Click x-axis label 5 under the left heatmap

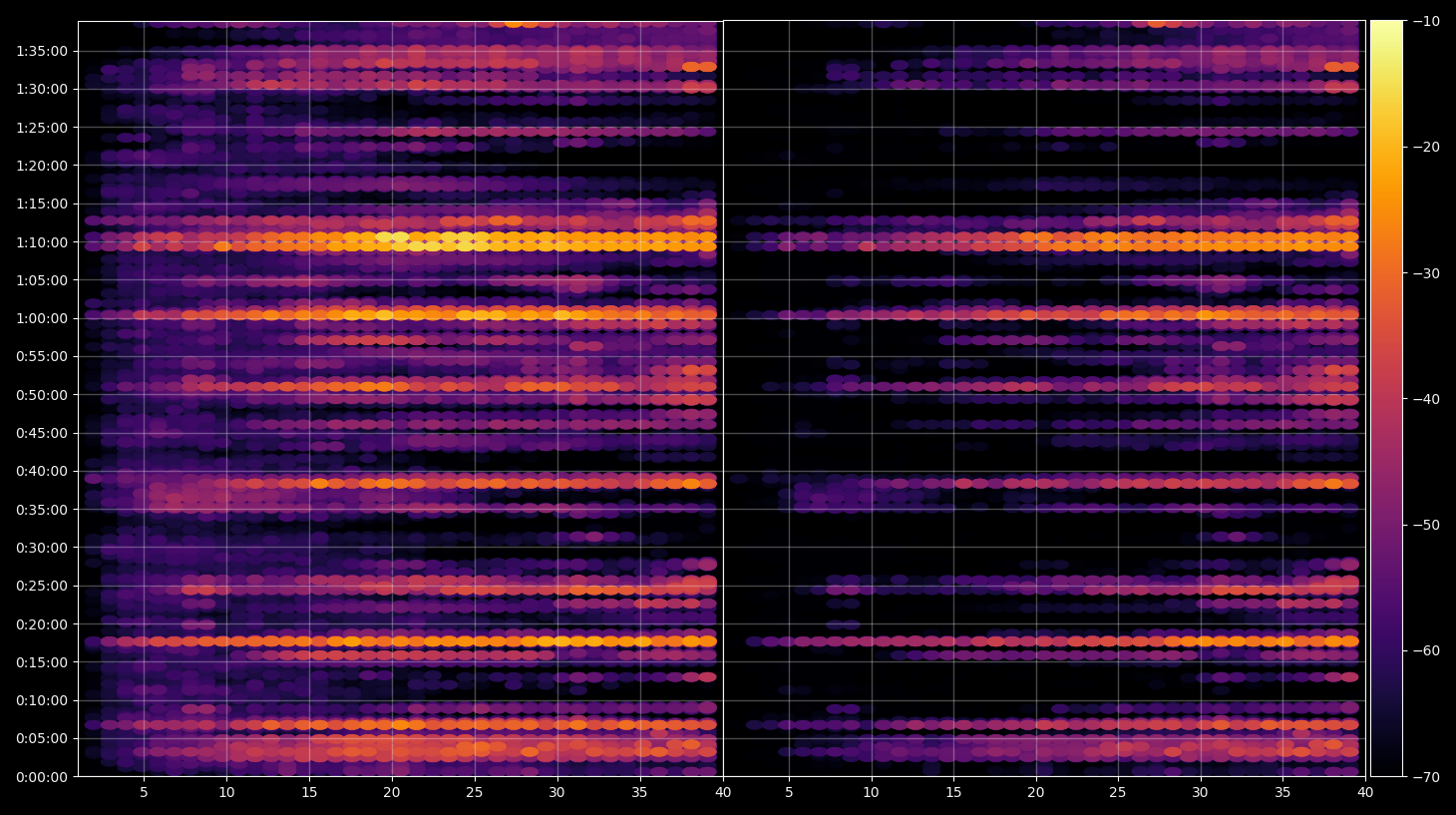tap(144, 793)
